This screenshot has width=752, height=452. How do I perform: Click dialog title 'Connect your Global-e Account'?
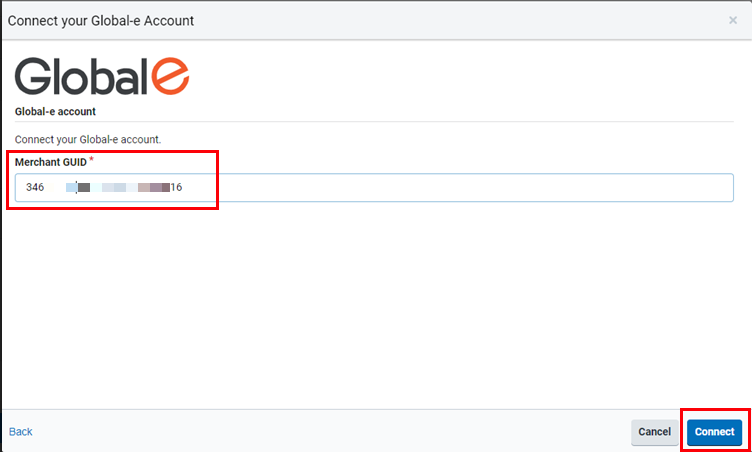101,21
